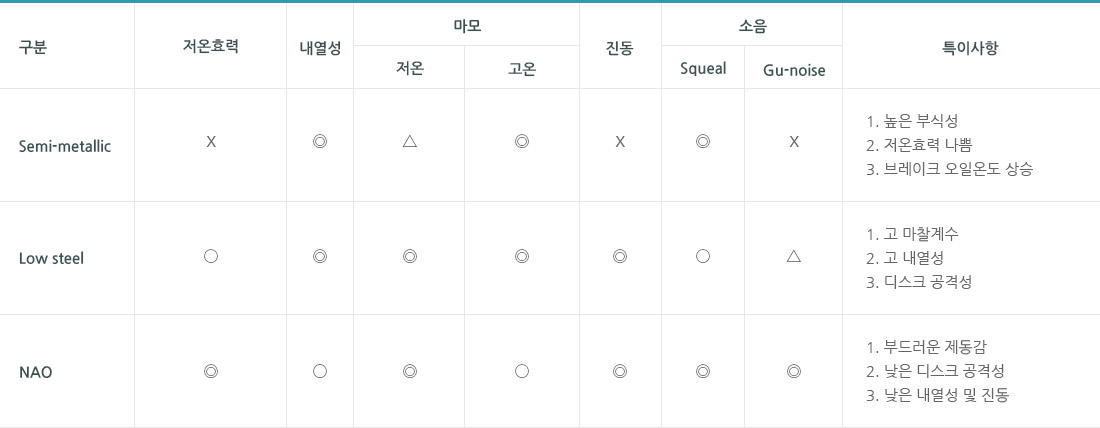Click the double circle for NAO Gu-noise
Viewport: 1100px width, 428px height.
(x=793, y=371)
